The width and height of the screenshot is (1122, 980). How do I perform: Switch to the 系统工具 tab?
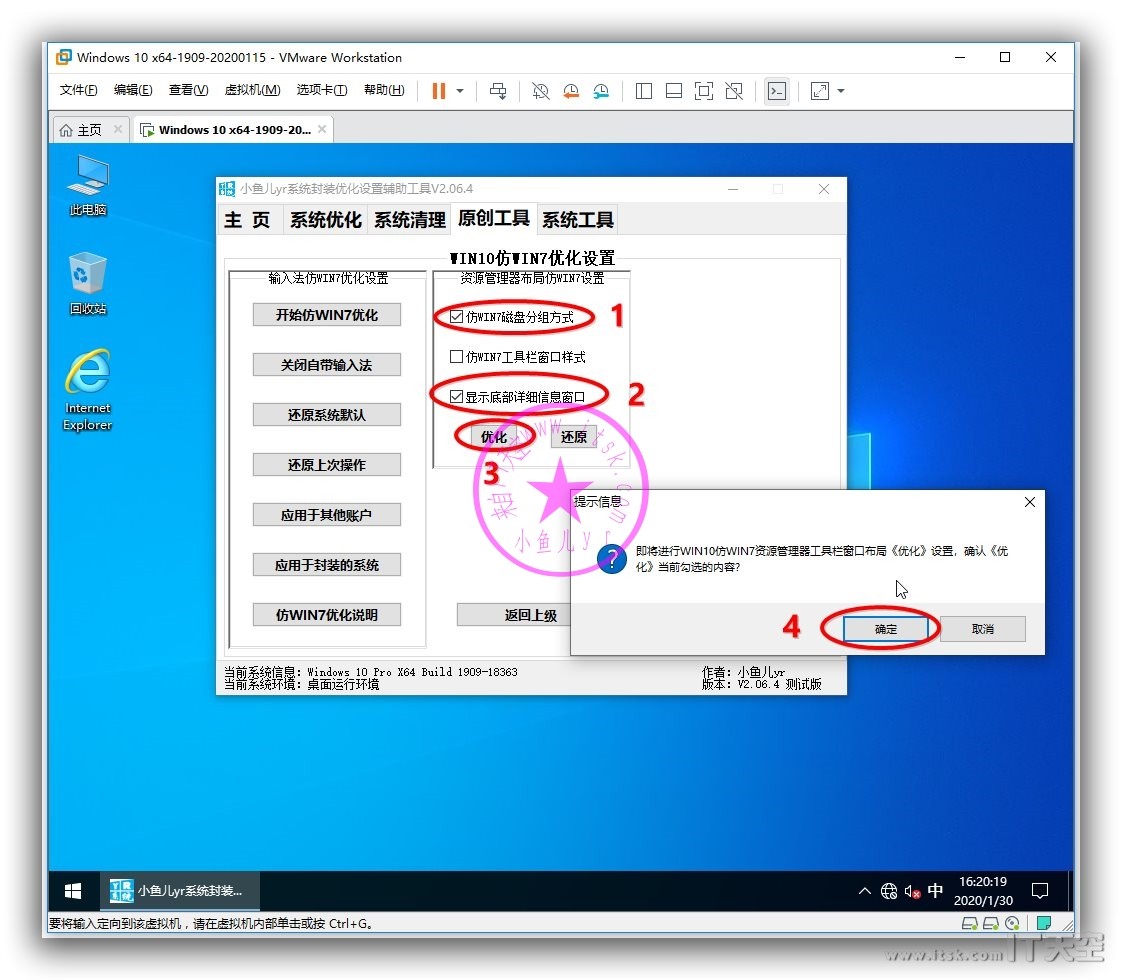coord(577,220)
